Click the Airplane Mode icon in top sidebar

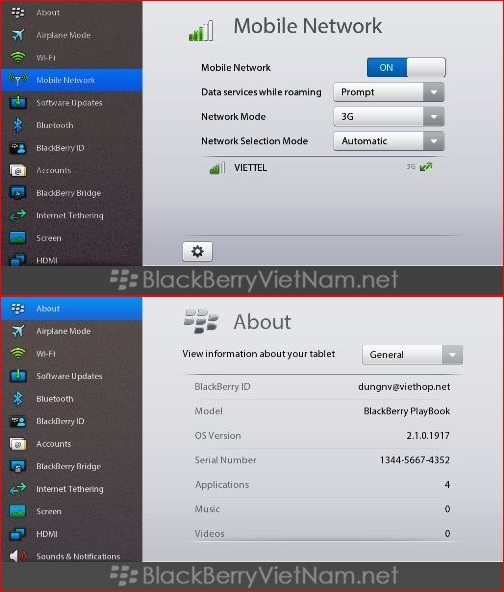pos(18,35)
